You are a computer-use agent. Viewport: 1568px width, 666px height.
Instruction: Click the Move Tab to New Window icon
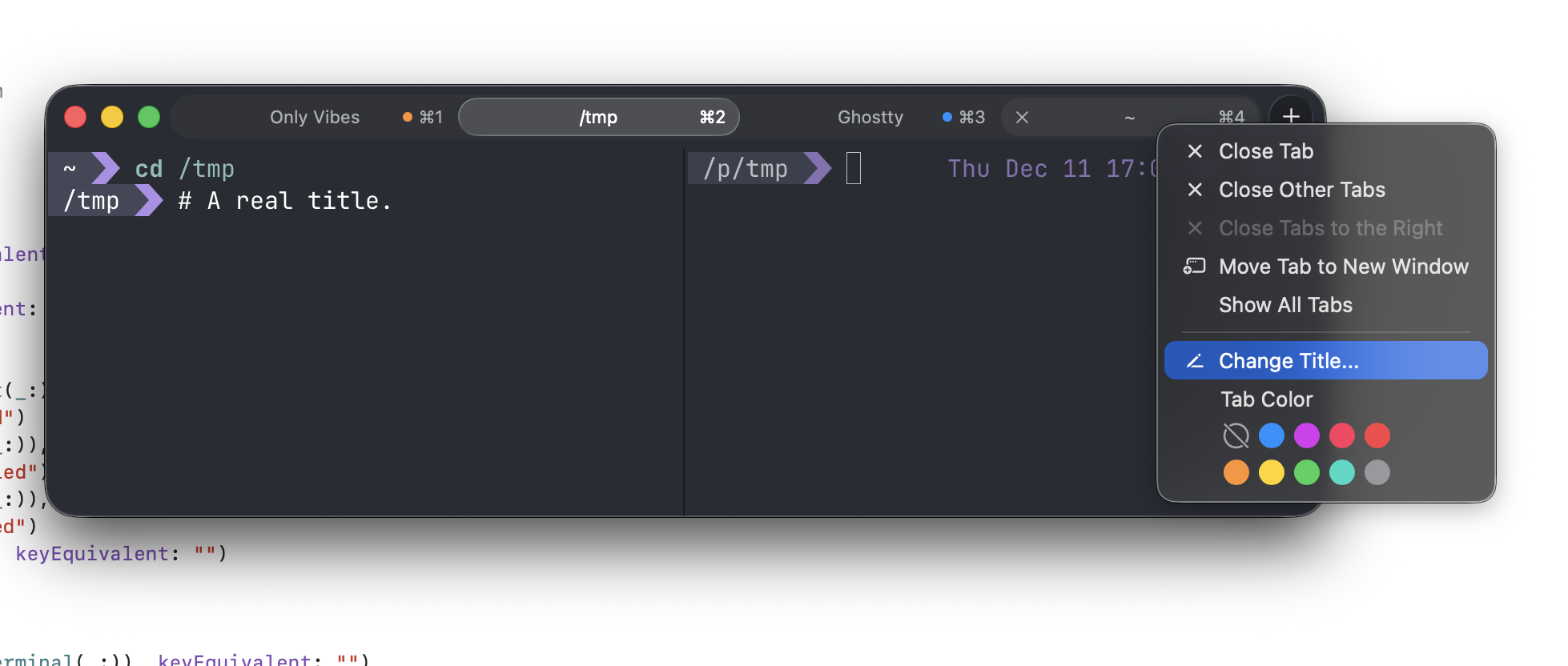pyautogui.click(x=1194, y=267)
